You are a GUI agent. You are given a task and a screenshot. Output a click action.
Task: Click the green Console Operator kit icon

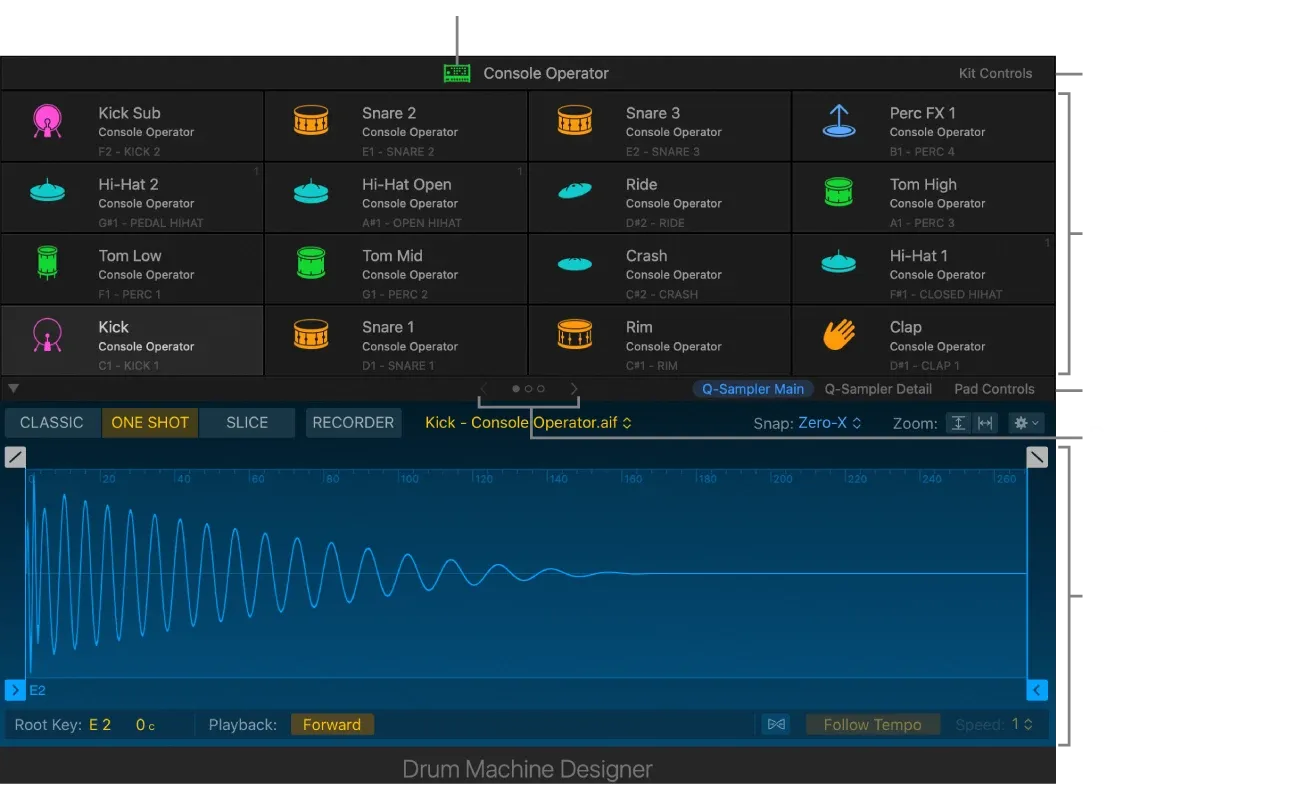pos(457,73)
